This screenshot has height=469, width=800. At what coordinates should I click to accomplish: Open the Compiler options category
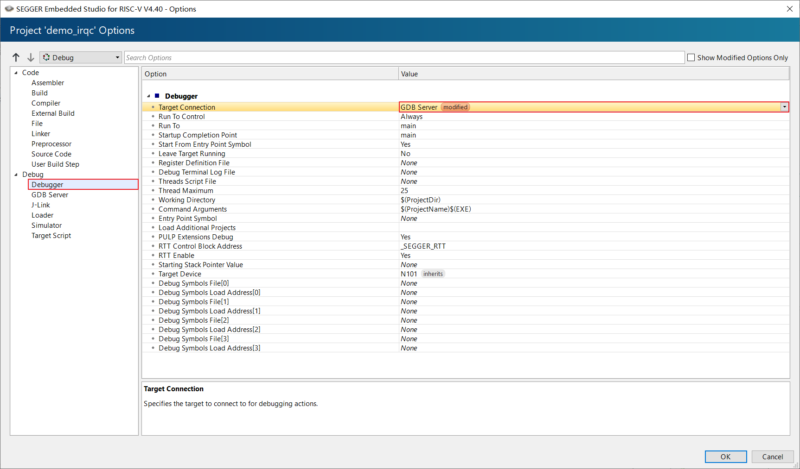click(x=46, y=103)
